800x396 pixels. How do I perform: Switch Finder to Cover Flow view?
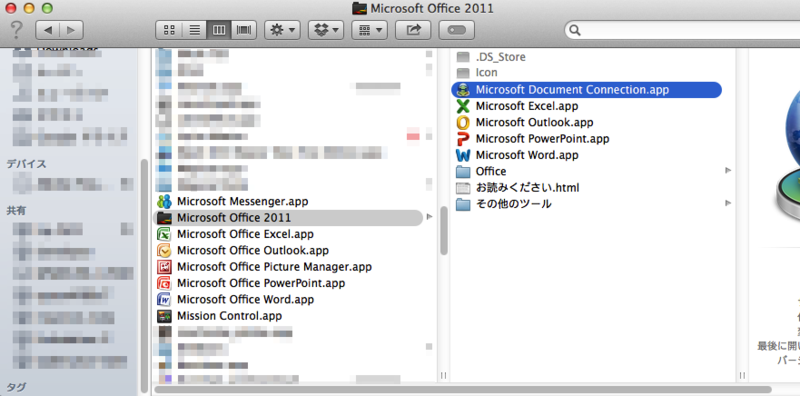point(243,30)
